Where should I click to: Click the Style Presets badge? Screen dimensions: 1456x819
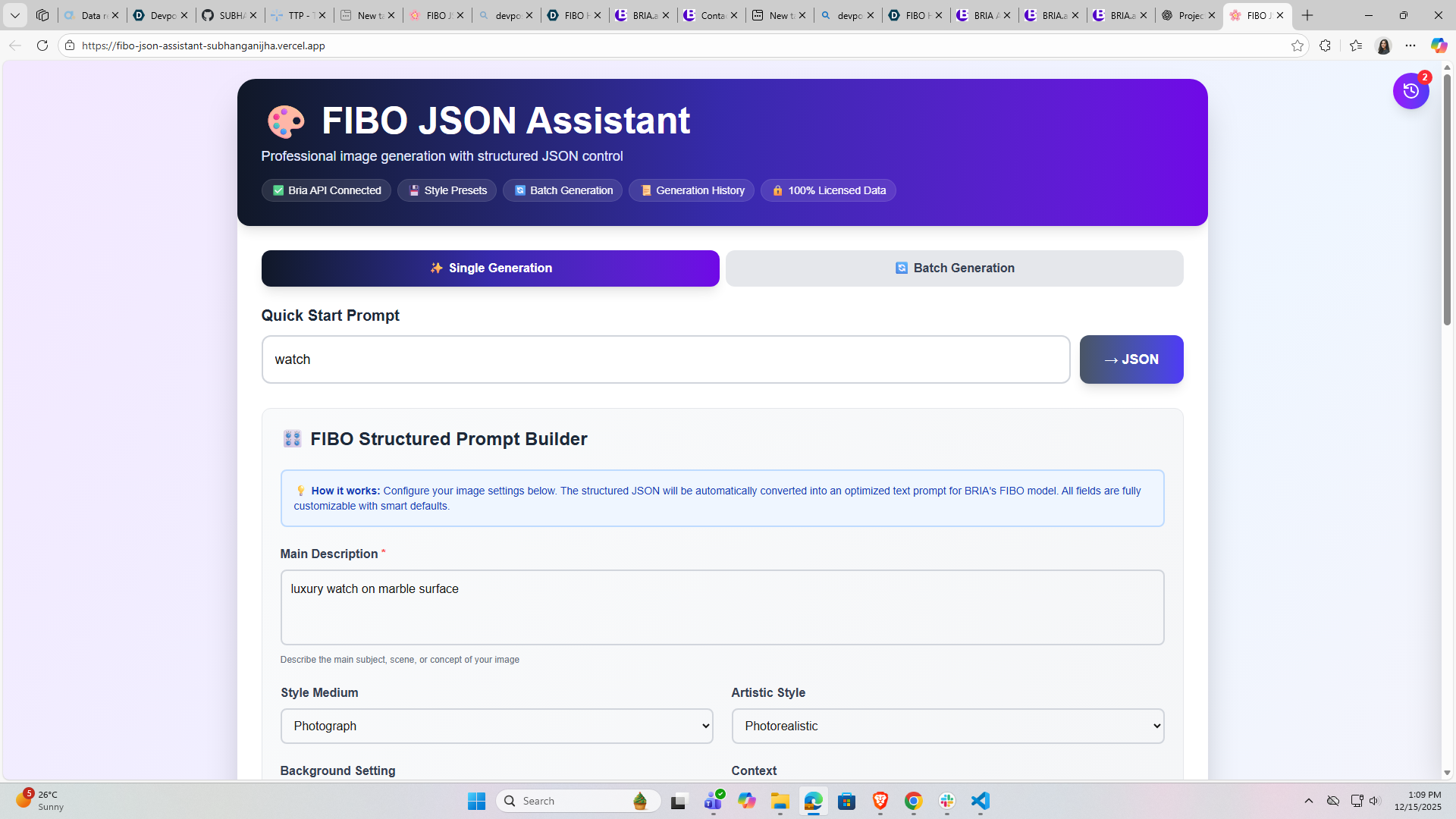447,190
